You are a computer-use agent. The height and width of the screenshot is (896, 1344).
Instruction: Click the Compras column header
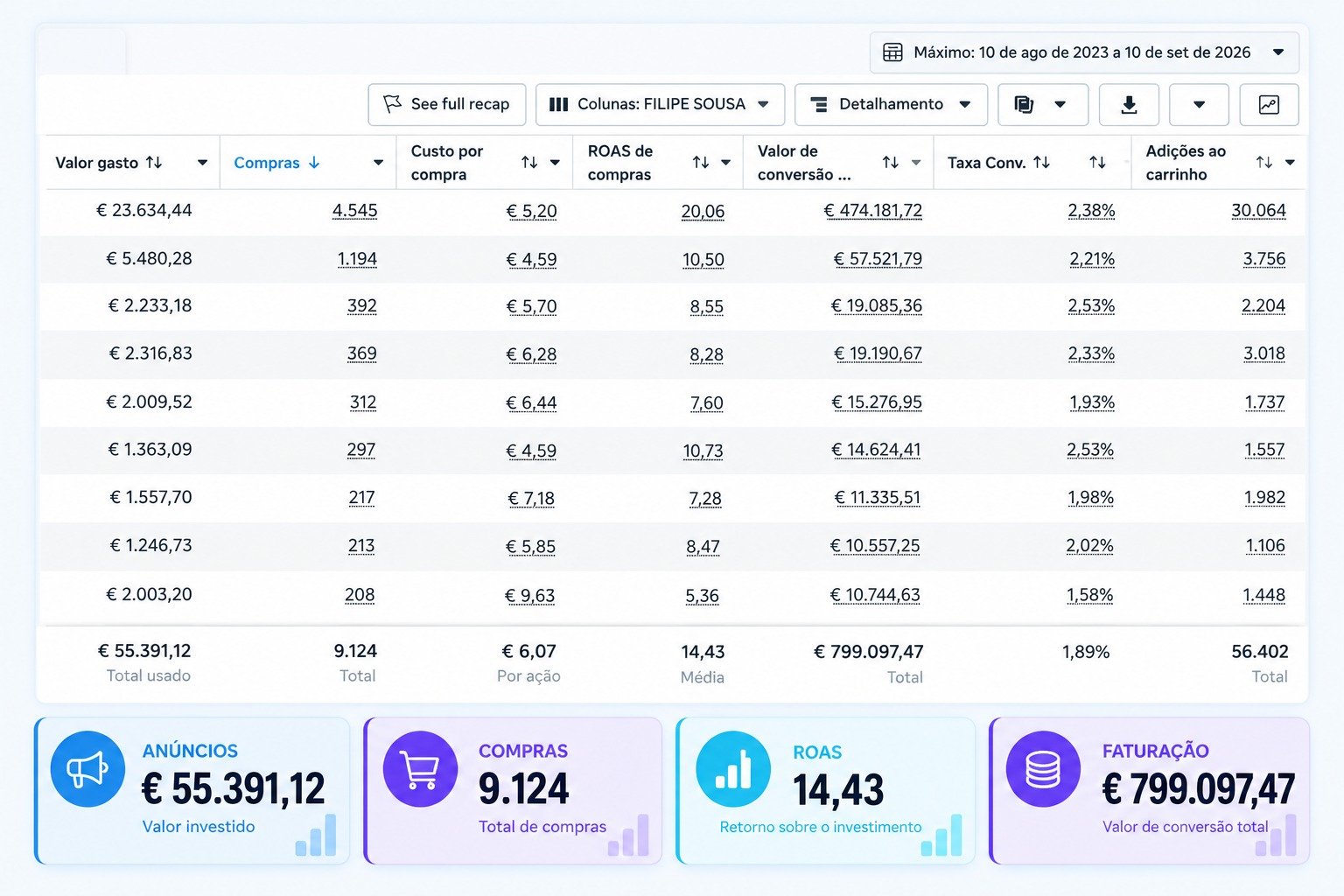click(x=308, y=163)
